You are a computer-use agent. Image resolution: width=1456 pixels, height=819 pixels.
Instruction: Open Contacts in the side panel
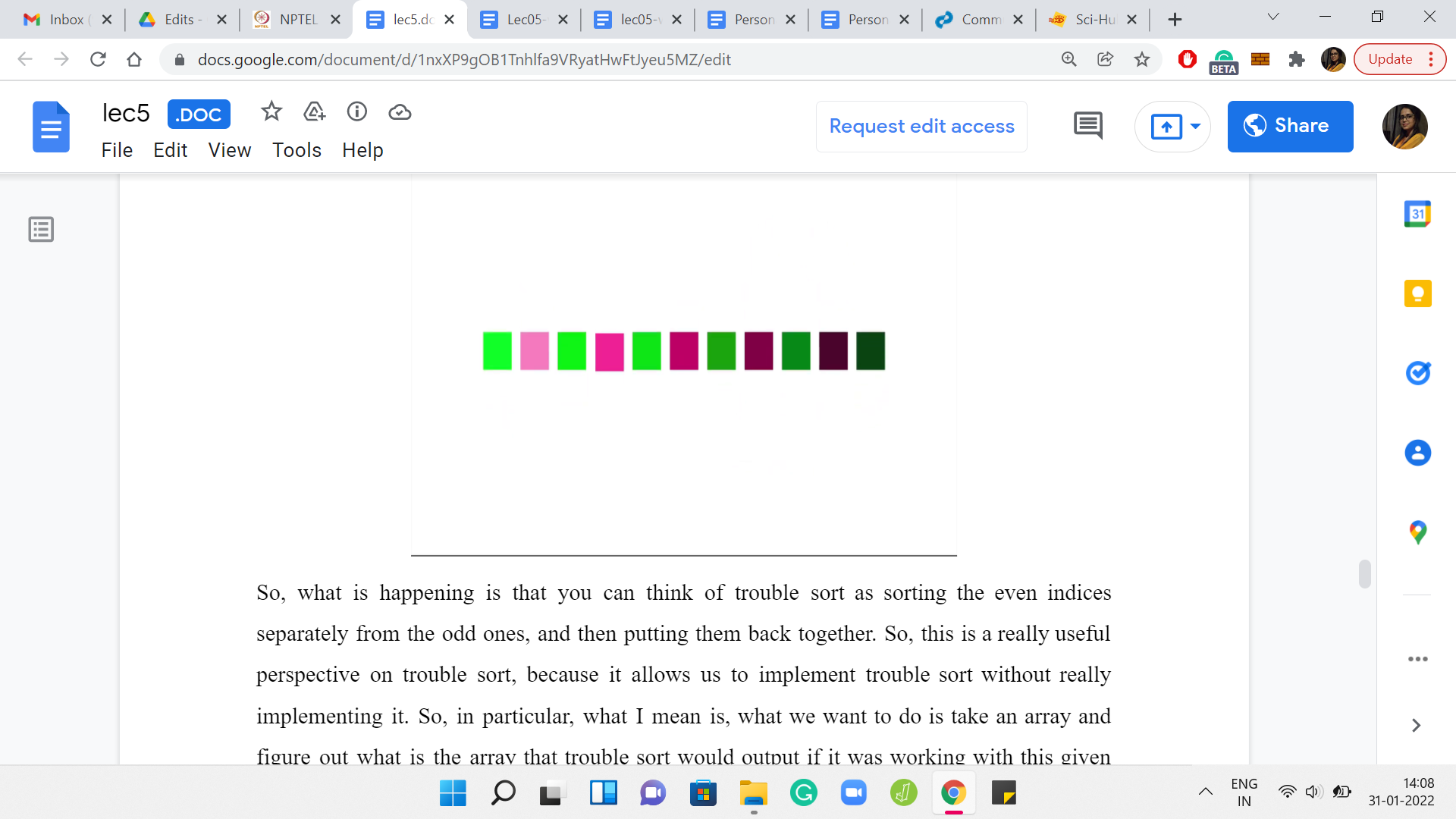(x=1417, y=453)
